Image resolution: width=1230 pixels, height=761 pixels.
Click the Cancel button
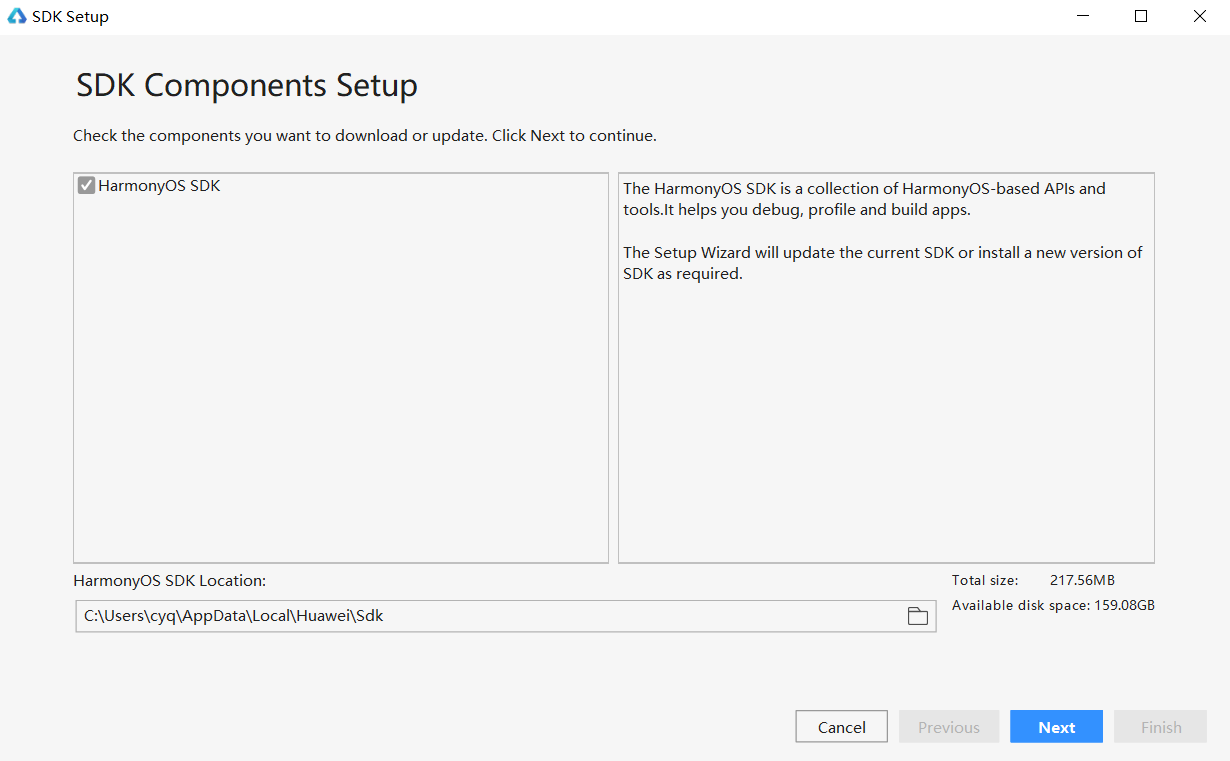click(x=842, y=727)
